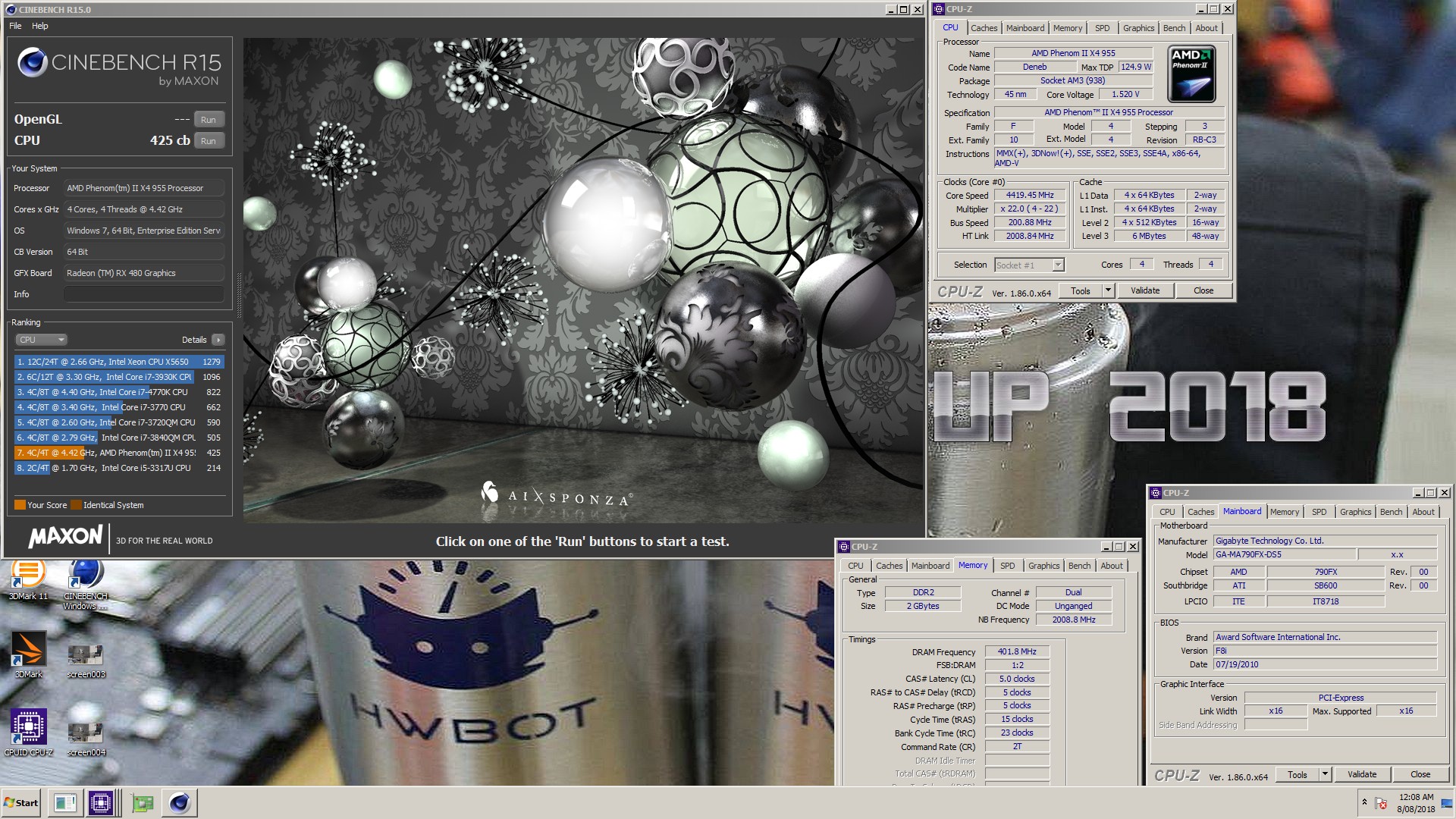The height and width of the screenshot is (819, 1456).
Task: Click the CPU-Z Memory window title icon
Action: [843, 547]
